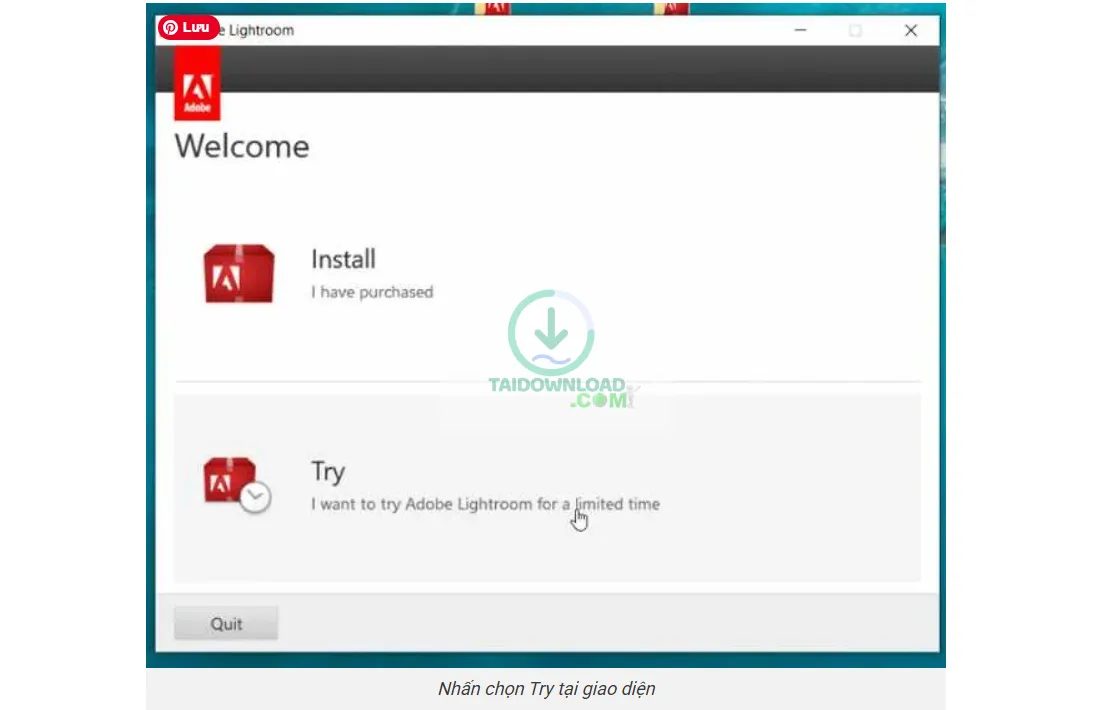Click the TAIDOWNLOAD.COM watermark text
This screenshot has height=710, width=1113.
click(558, 392)
